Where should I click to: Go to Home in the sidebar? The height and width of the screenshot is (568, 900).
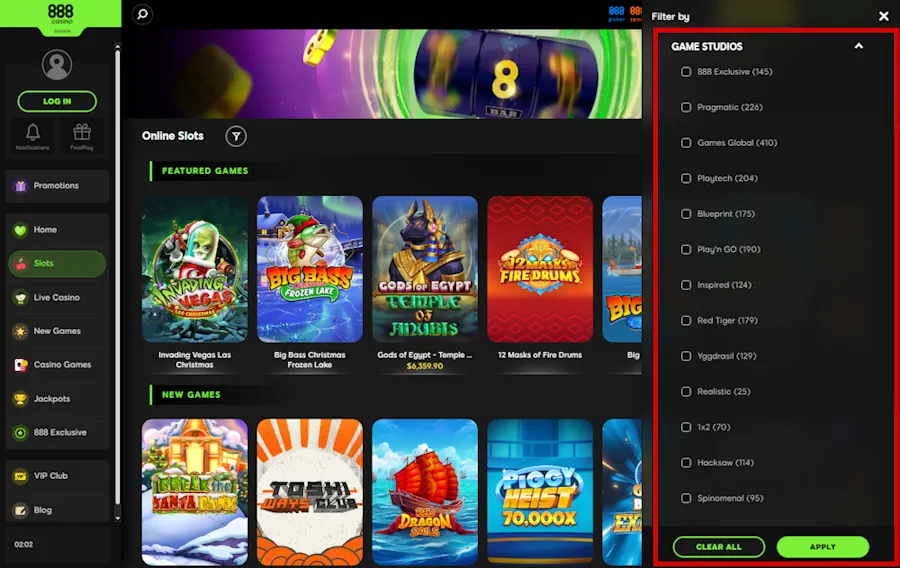point(57,230)
